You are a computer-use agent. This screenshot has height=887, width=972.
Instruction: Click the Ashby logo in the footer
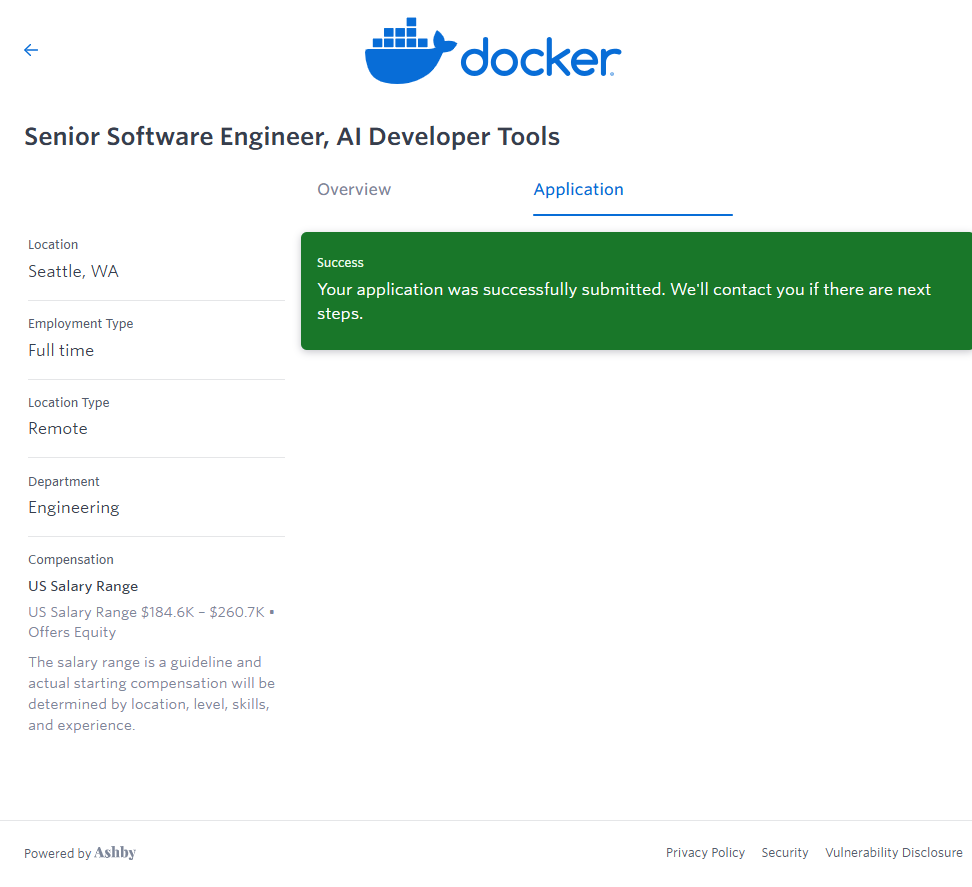click(115, 853)
